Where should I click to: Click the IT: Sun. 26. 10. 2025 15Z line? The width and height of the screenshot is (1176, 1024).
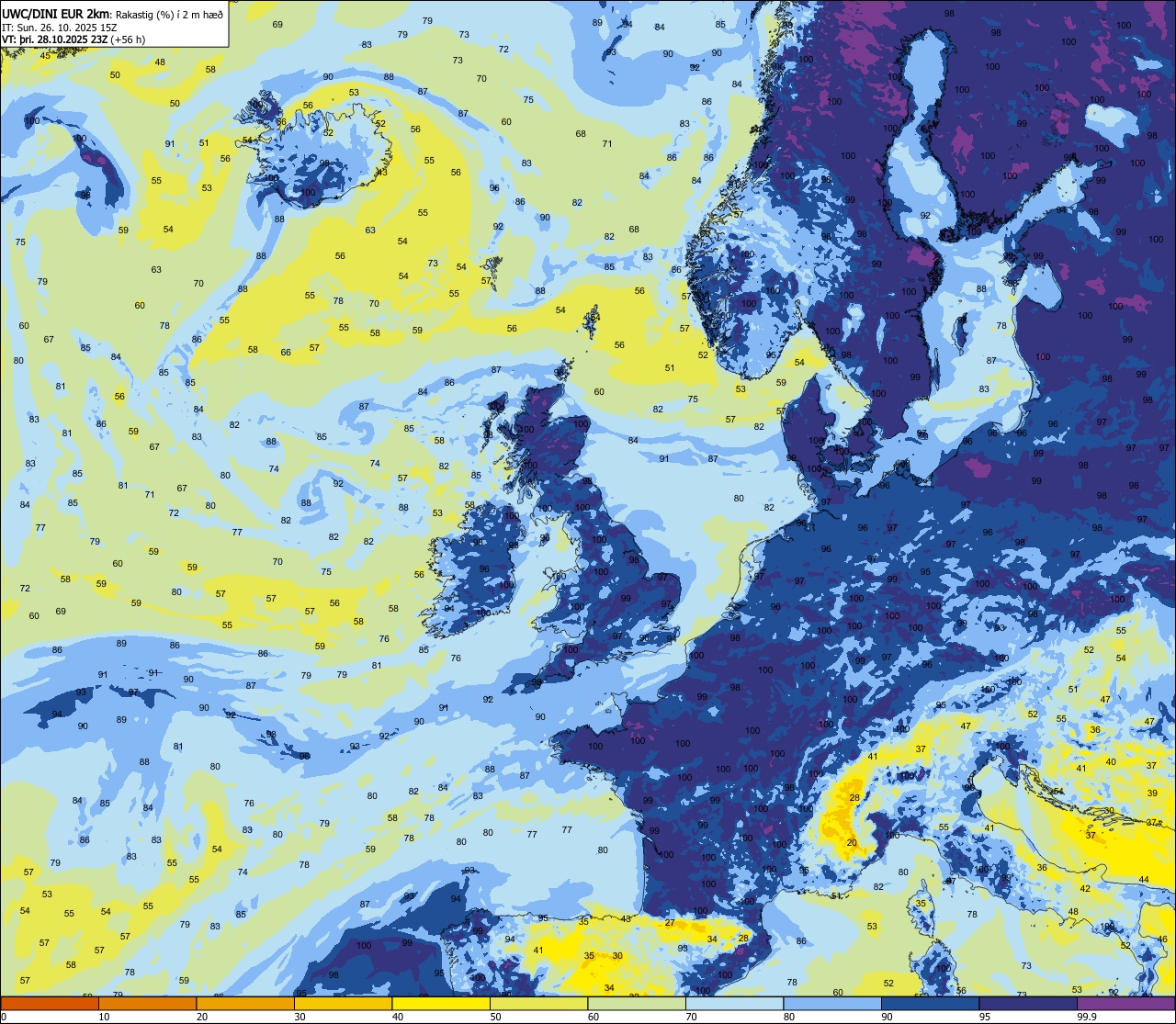point(58,28)
